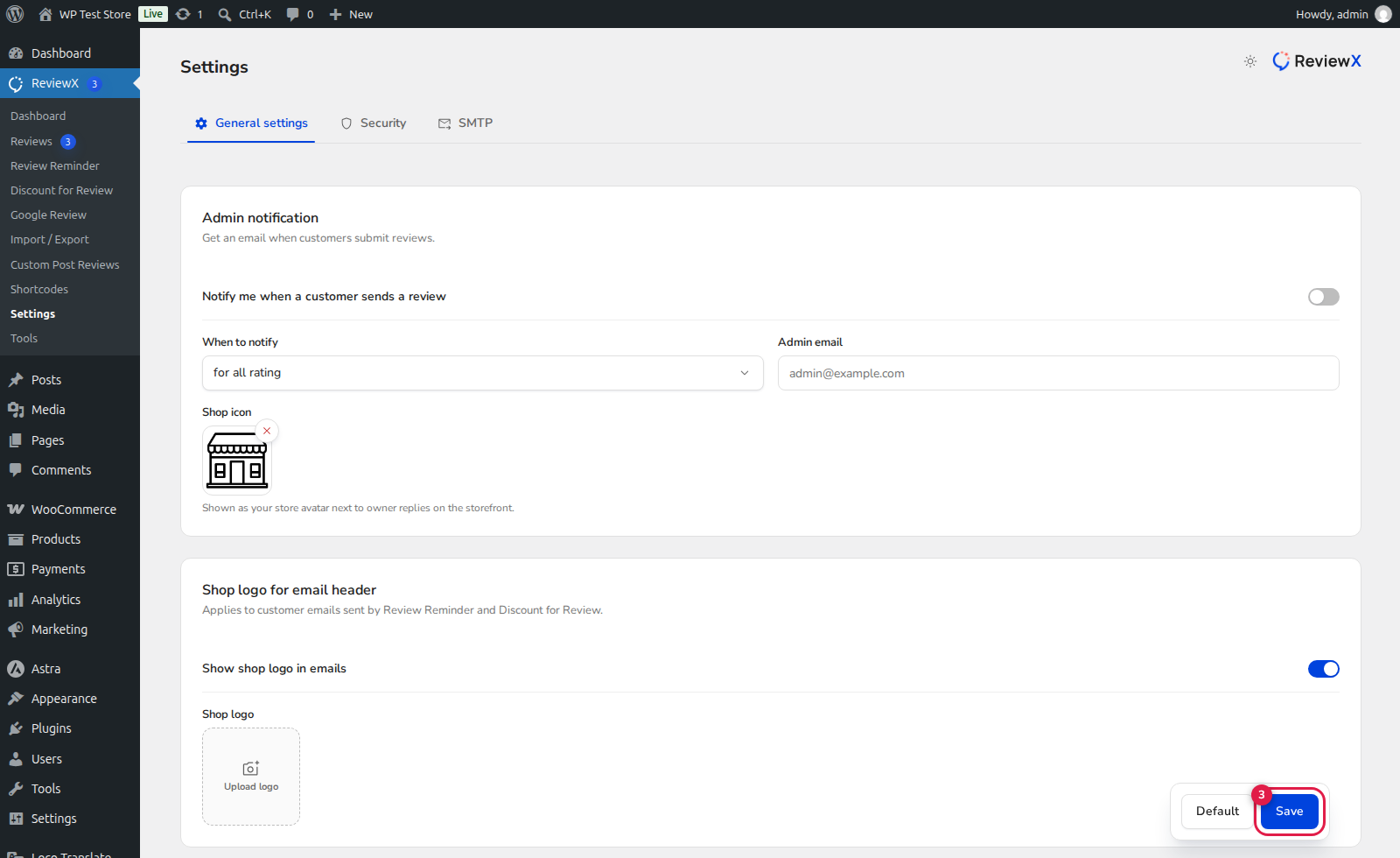Open Shortcodes submenu link
1400x858 pixels.
[39, 290]
